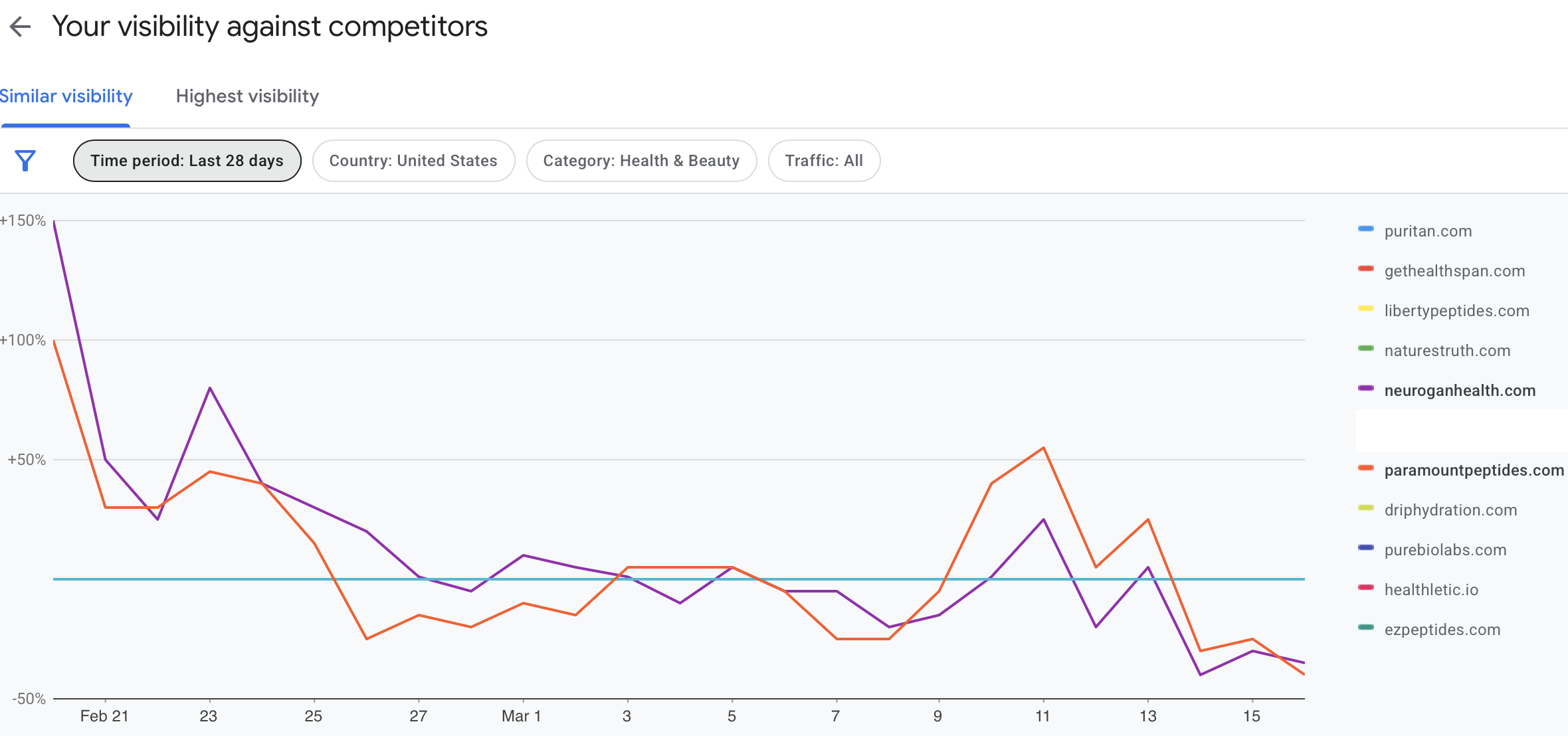The width and height of the screenshot is (1568, 736).
Task: Click the Mar 1 x-axis label
Action: point(522,716)
